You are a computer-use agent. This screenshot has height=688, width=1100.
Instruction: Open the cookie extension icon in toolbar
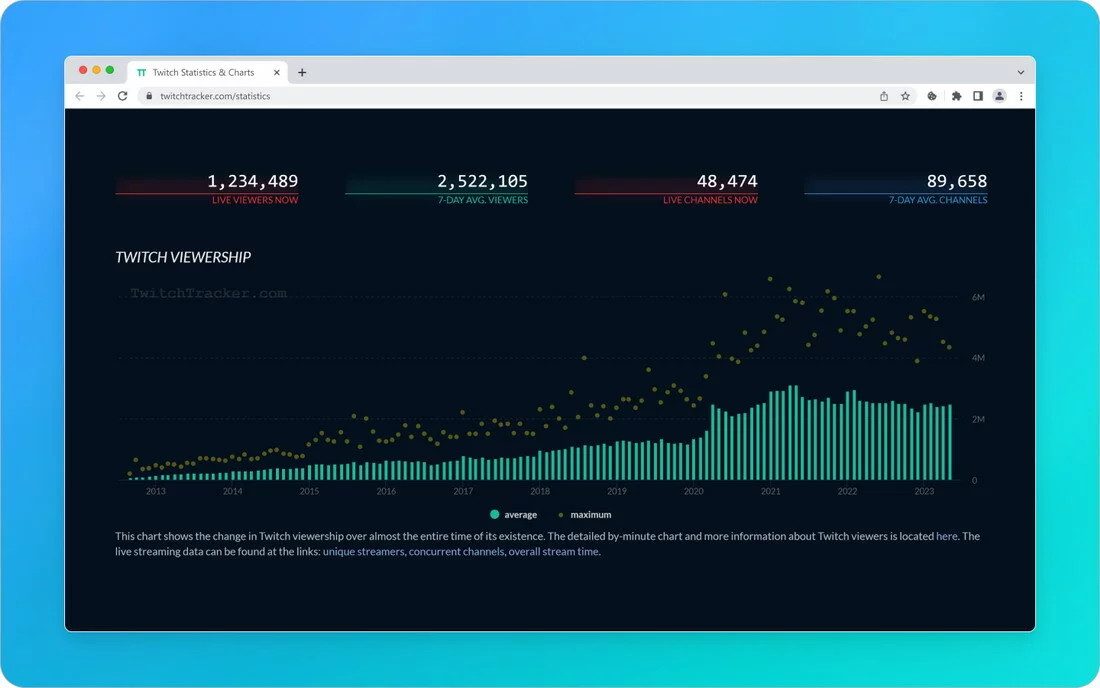[932, 96]
